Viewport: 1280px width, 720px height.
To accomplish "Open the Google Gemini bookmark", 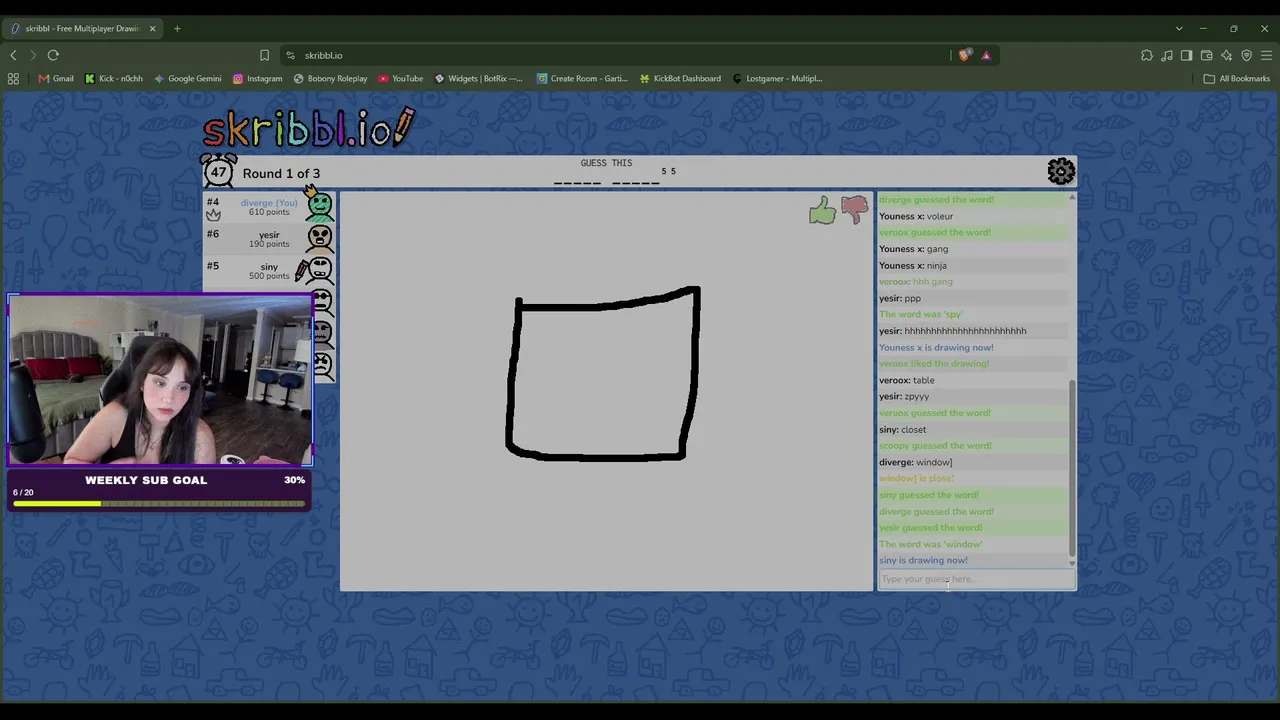I will [188, 78].
